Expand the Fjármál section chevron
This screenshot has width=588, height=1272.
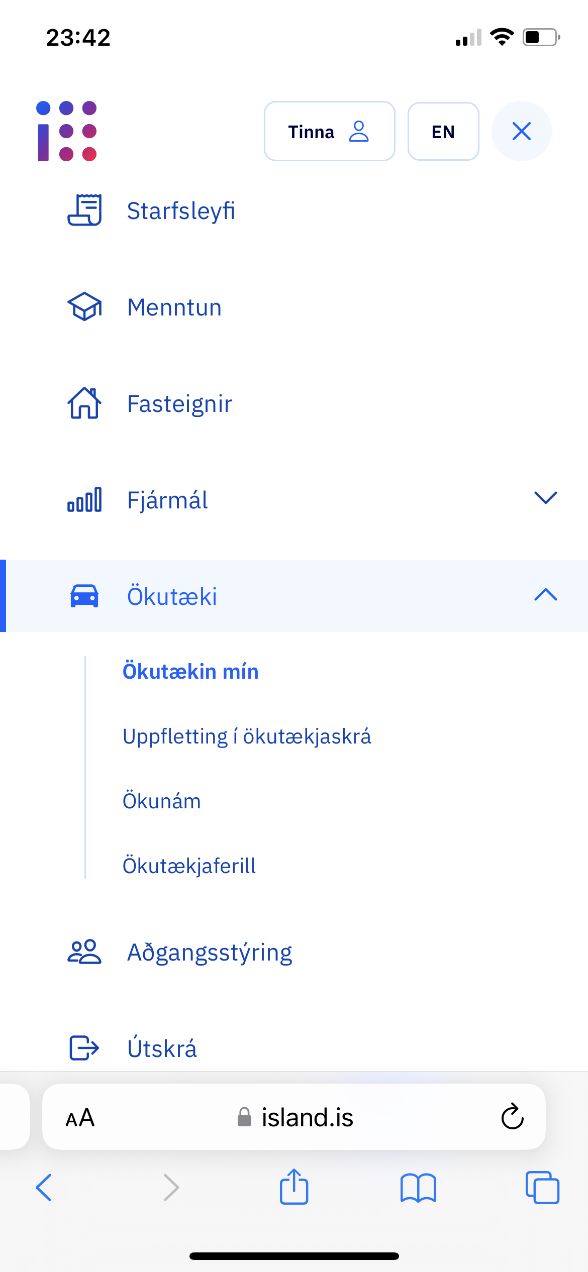pos(545,498)
